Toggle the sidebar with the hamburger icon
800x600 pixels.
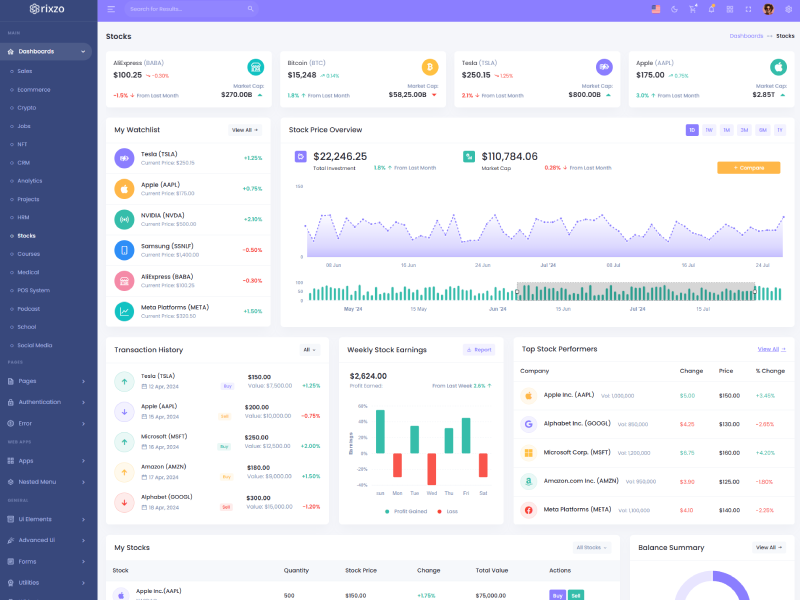point(111,9)
